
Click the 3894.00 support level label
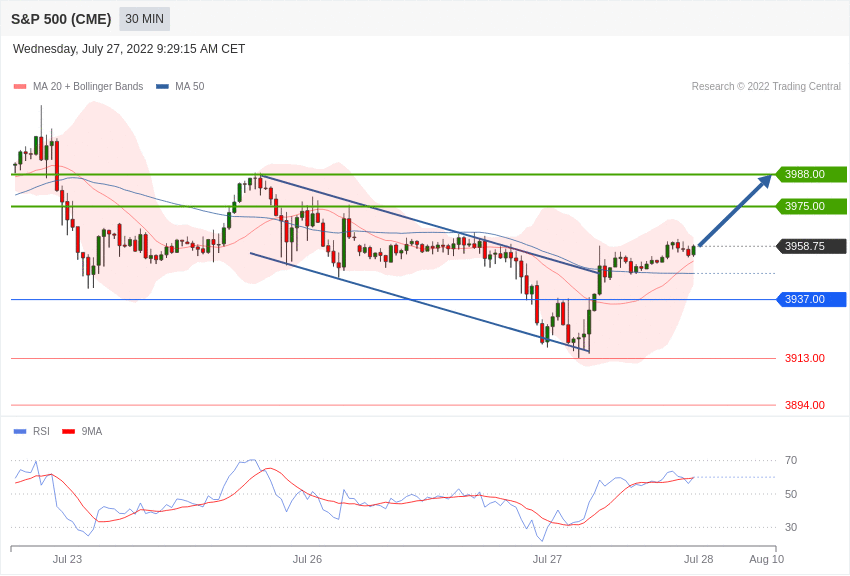click(x=804, y=405)
